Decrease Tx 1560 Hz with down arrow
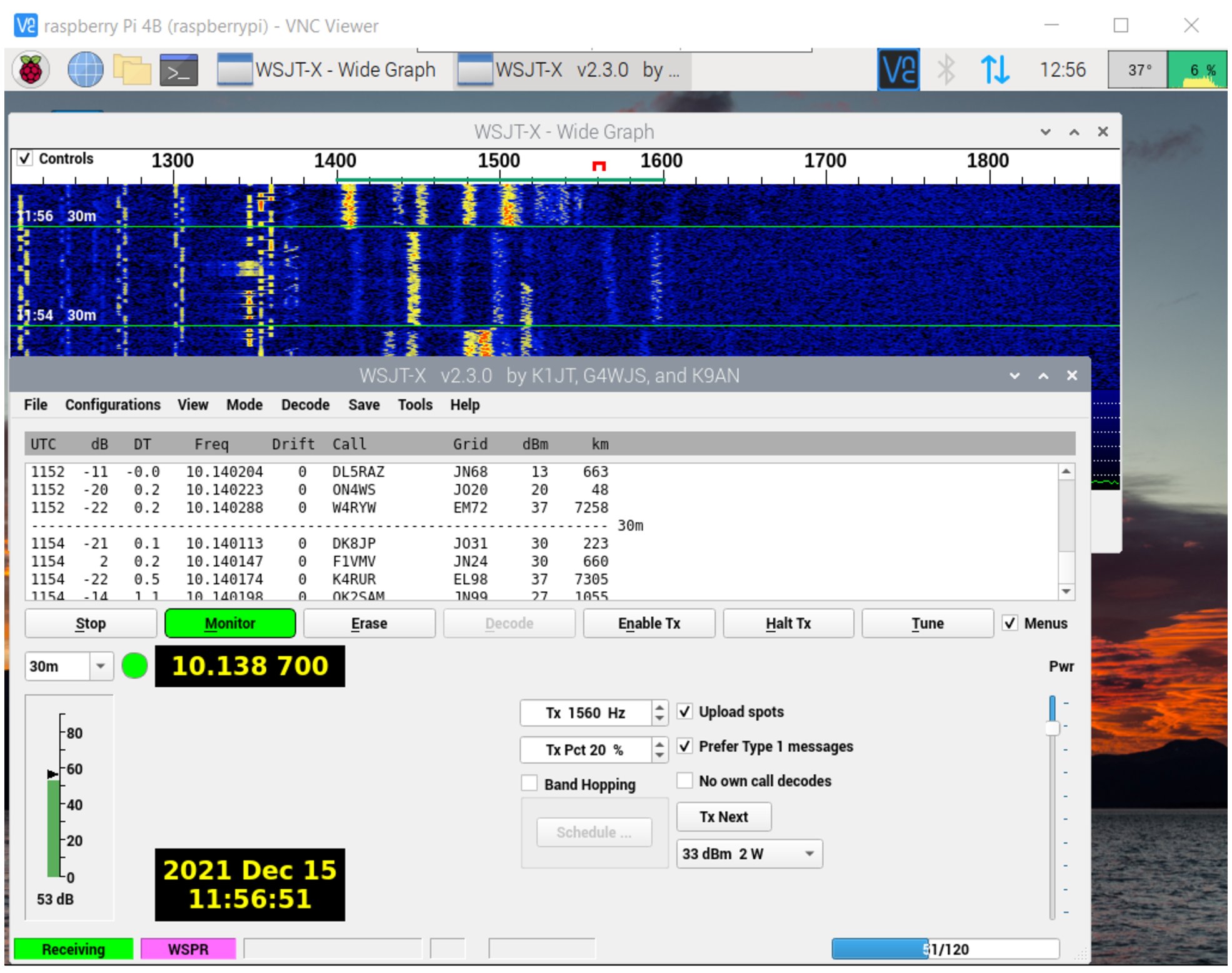This screenshot has height=973, width=1232. coord(659,719)
